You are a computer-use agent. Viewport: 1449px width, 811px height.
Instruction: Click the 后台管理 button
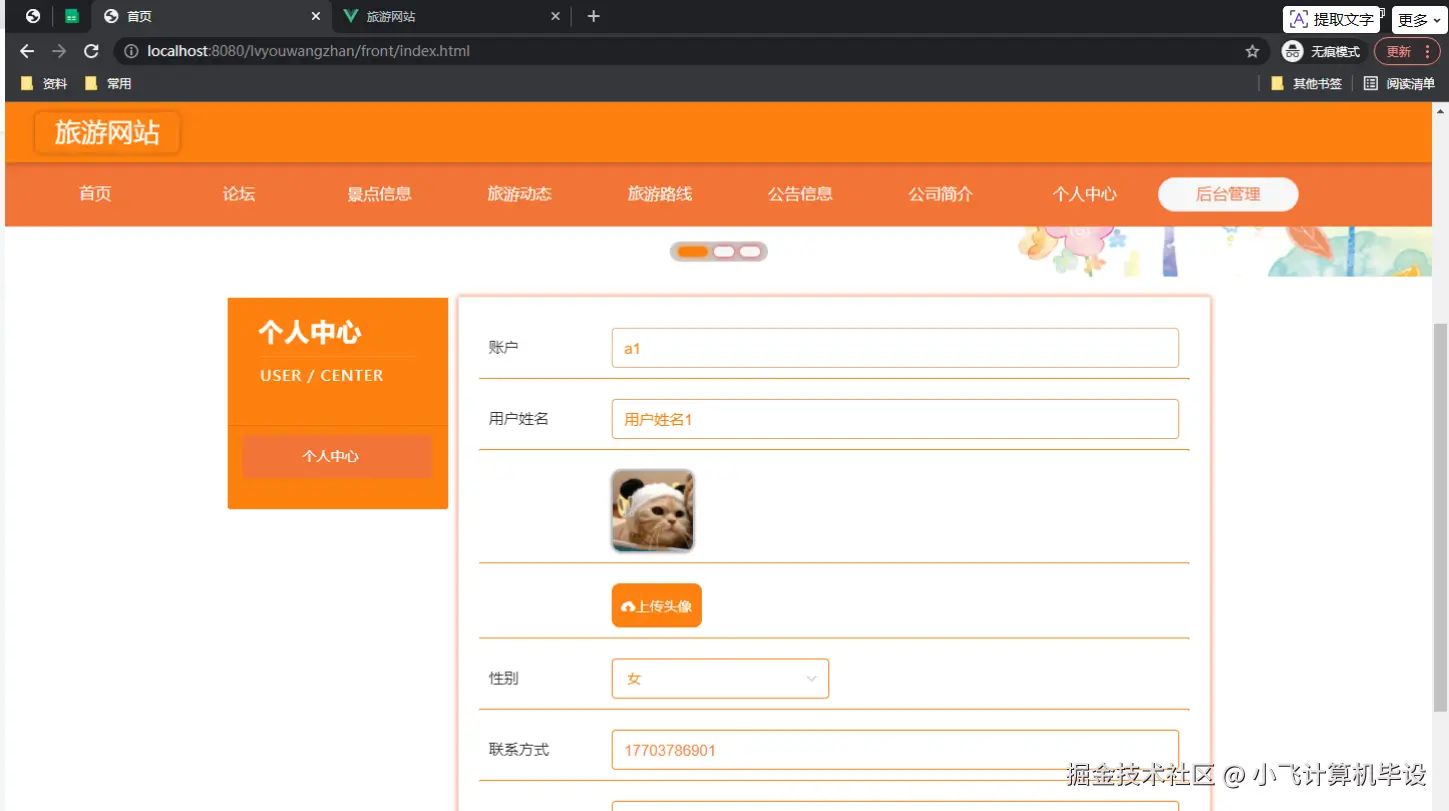pyautogui.click(x=1228, y=194)
